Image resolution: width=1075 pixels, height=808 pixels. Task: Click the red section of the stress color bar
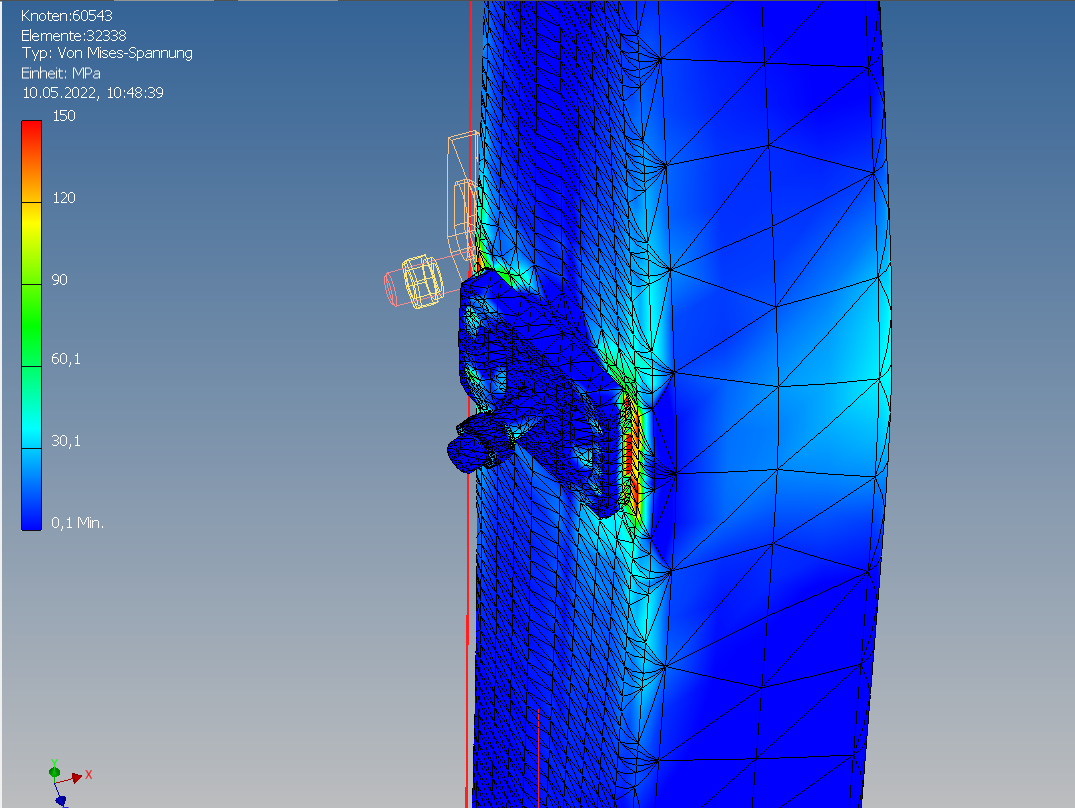[32, 140]
